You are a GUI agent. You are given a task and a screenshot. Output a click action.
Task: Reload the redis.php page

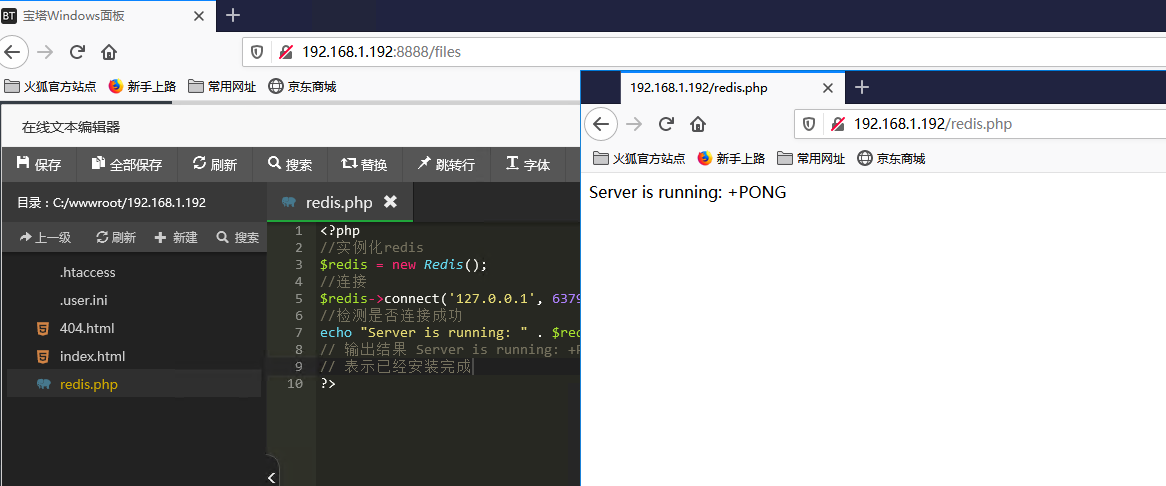coord(666,124)
